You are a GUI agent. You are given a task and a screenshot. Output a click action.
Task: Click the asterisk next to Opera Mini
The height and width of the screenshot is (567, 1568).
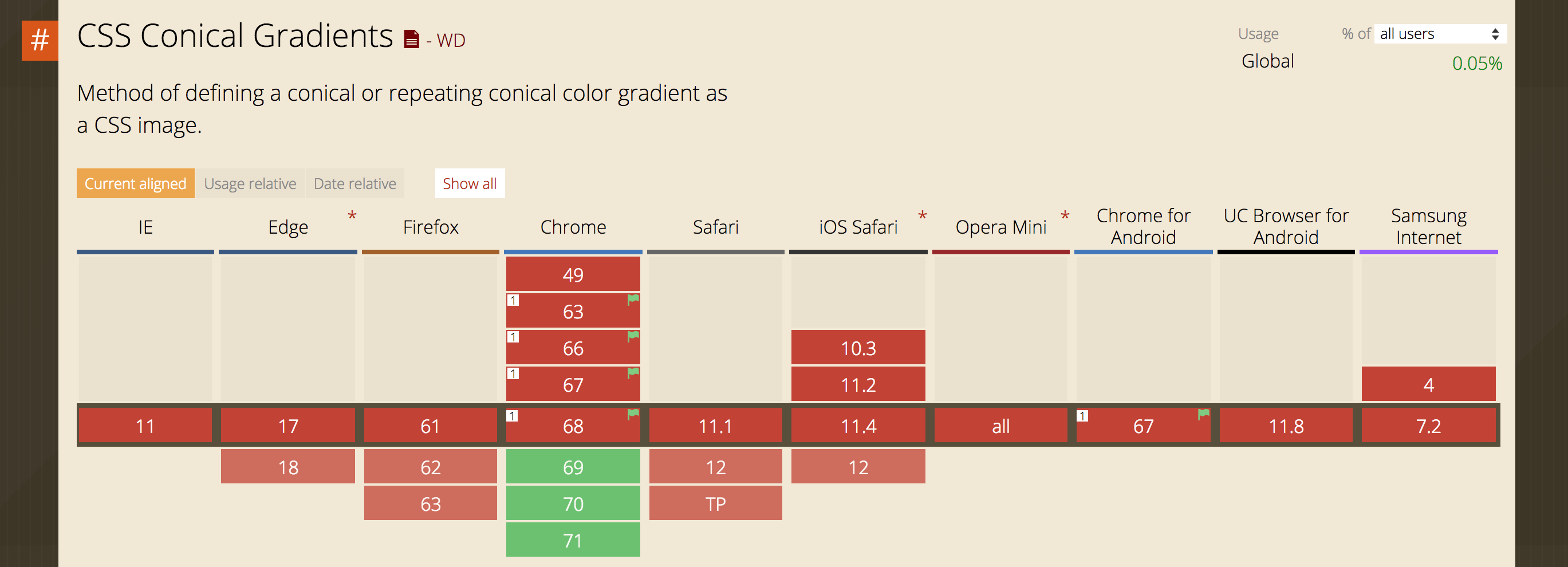(1065, 215)
